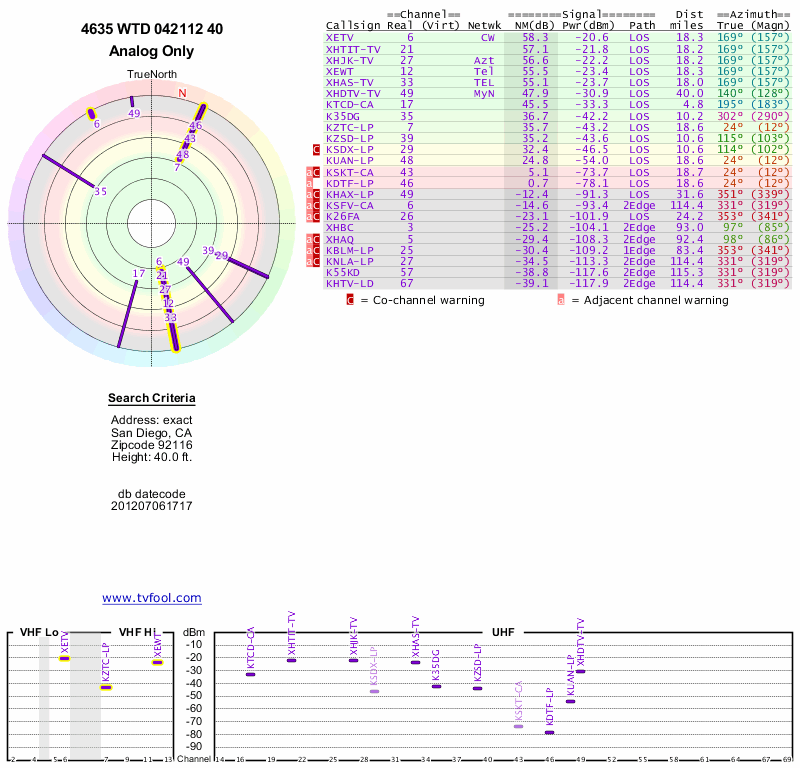Select the XHTIT-TV callsign
This screenshot has height=768, width=800.
coord(353,49)
